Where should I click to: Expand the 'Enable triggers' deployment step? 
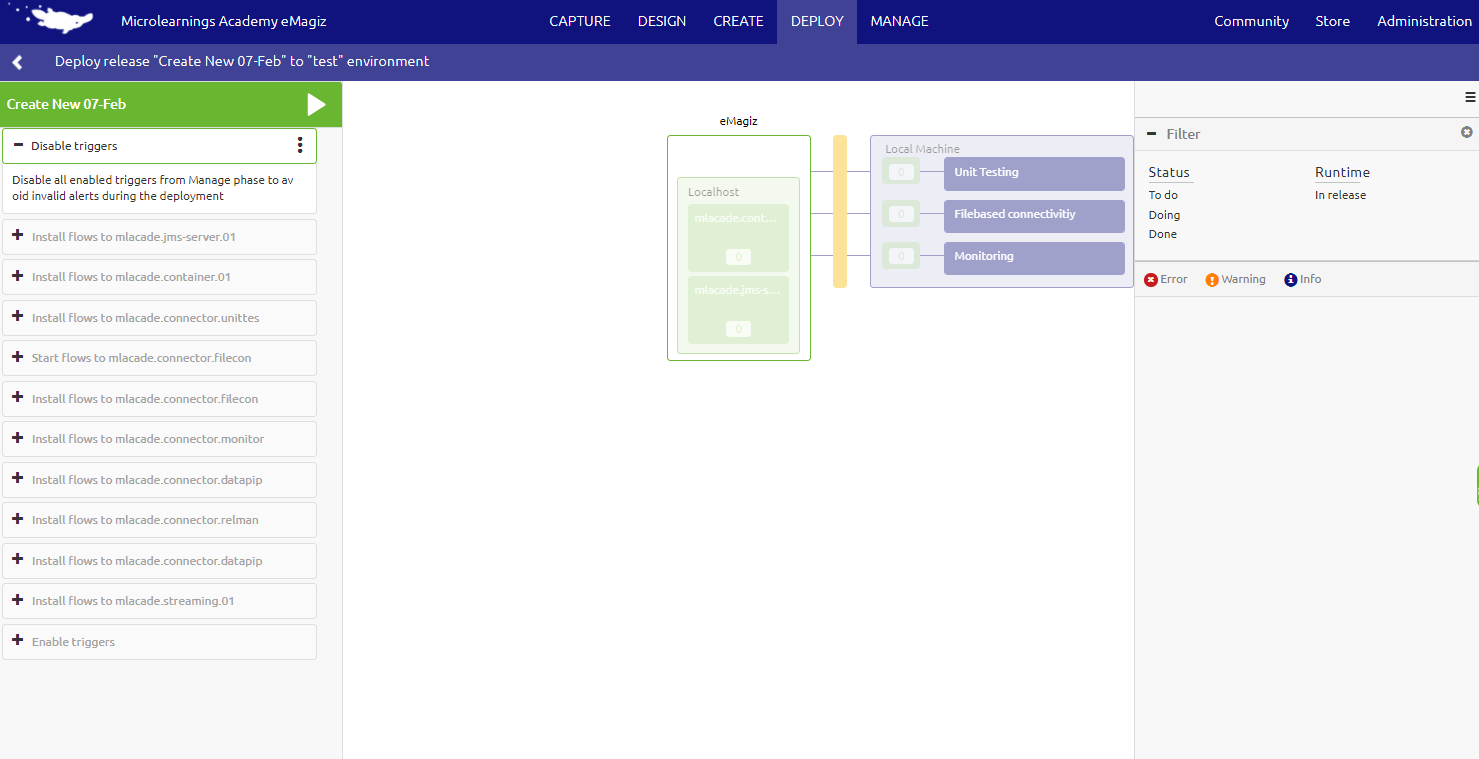(17, 641)
